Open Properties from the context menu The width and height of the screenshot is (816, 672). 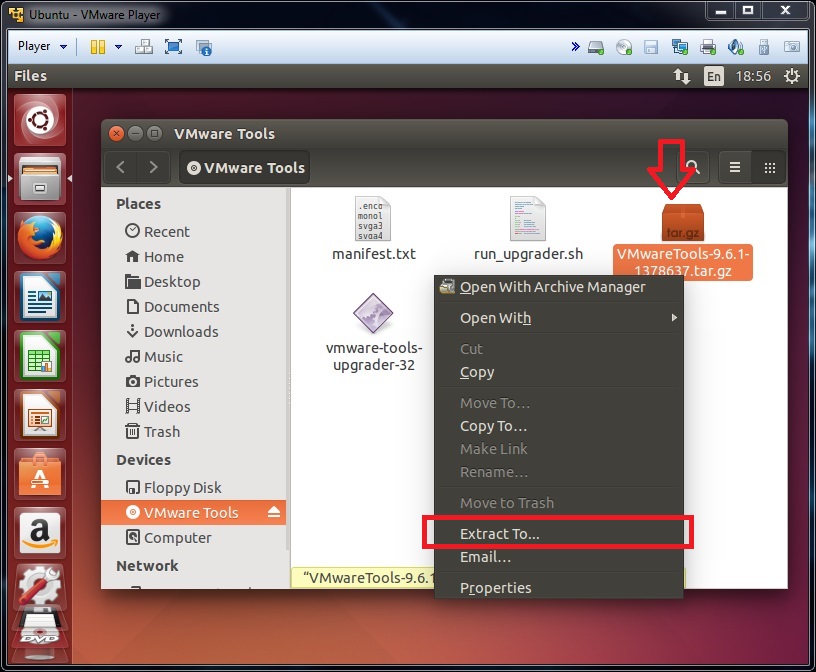pos(559,587)
